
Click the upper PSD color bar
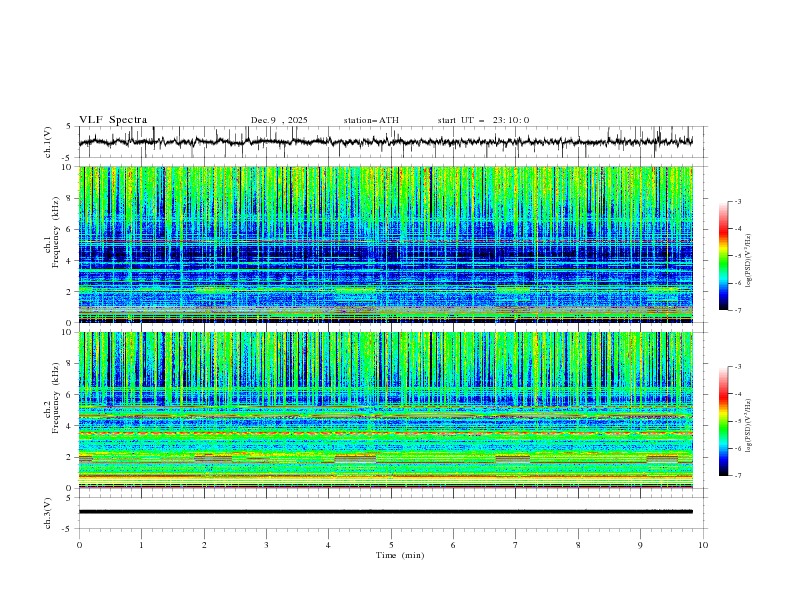coord(723,256)
